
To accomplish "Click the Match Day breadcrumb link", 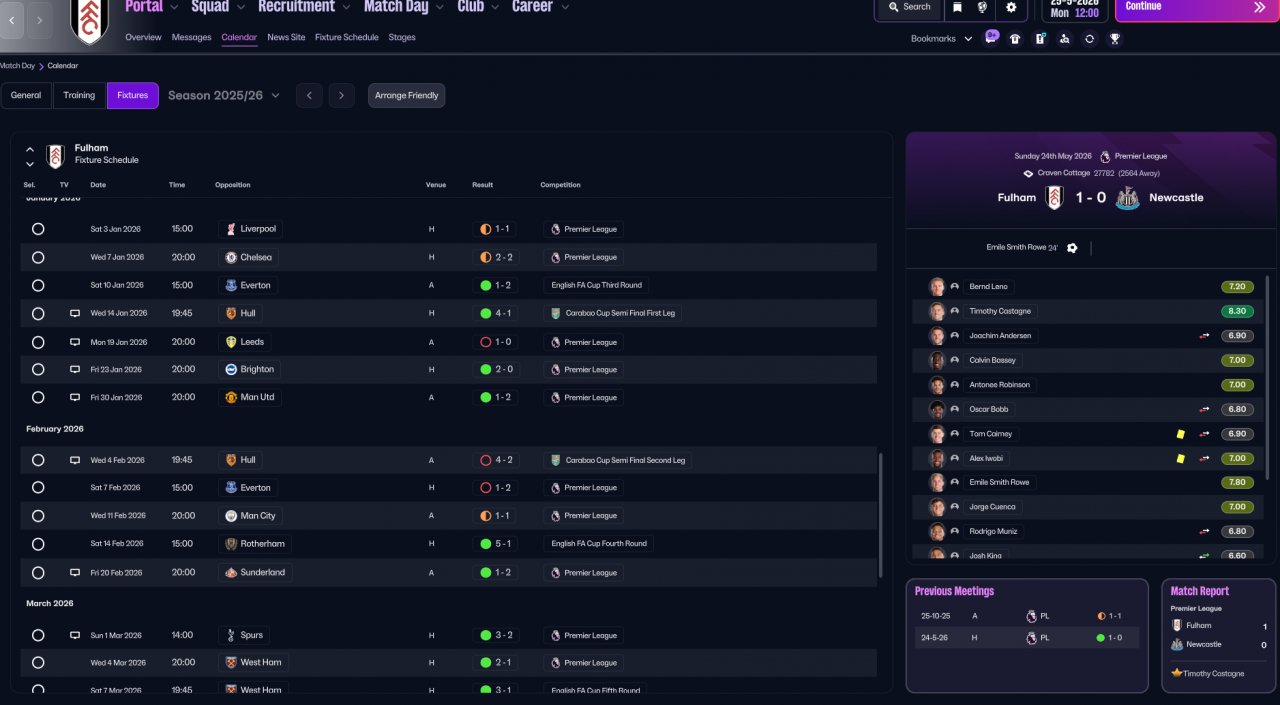I will 17,66.
